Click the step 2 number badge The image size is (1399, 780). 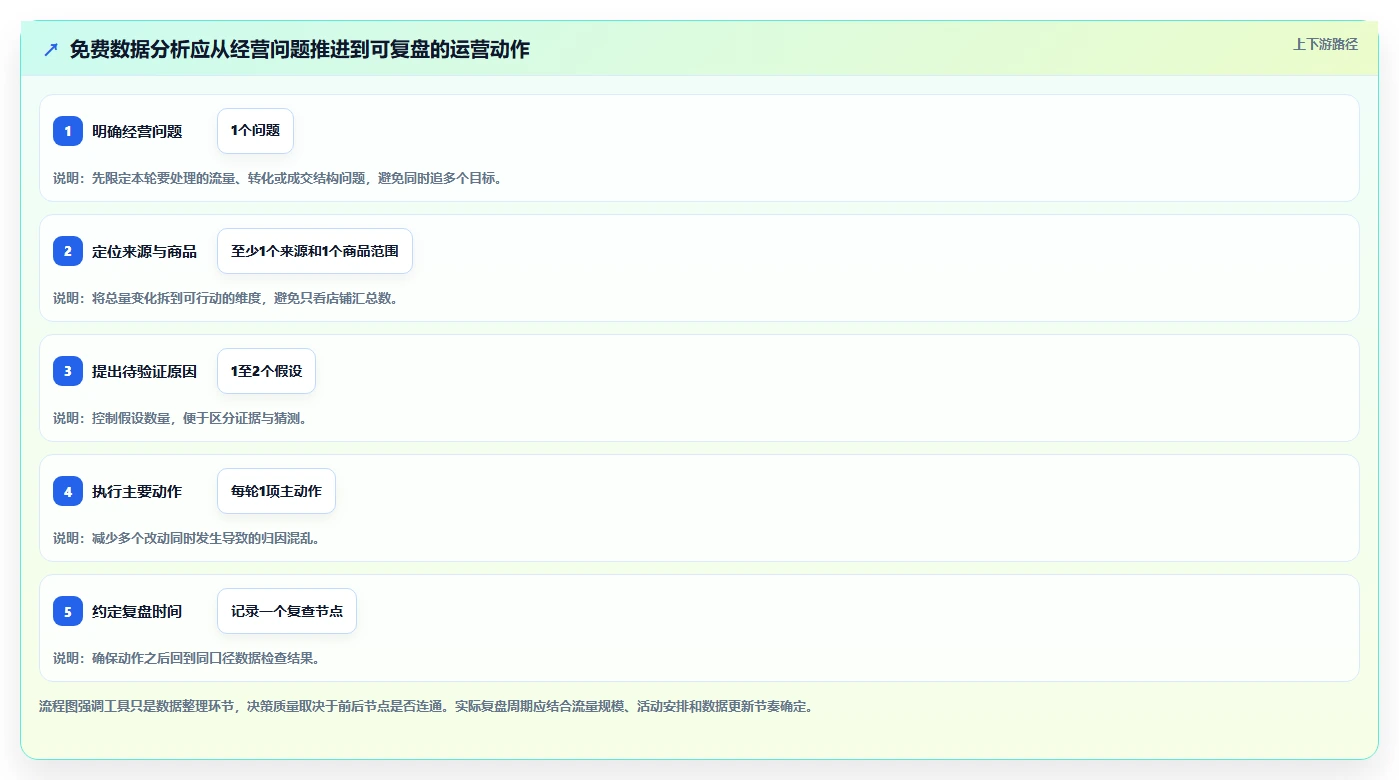click(68, 251)
